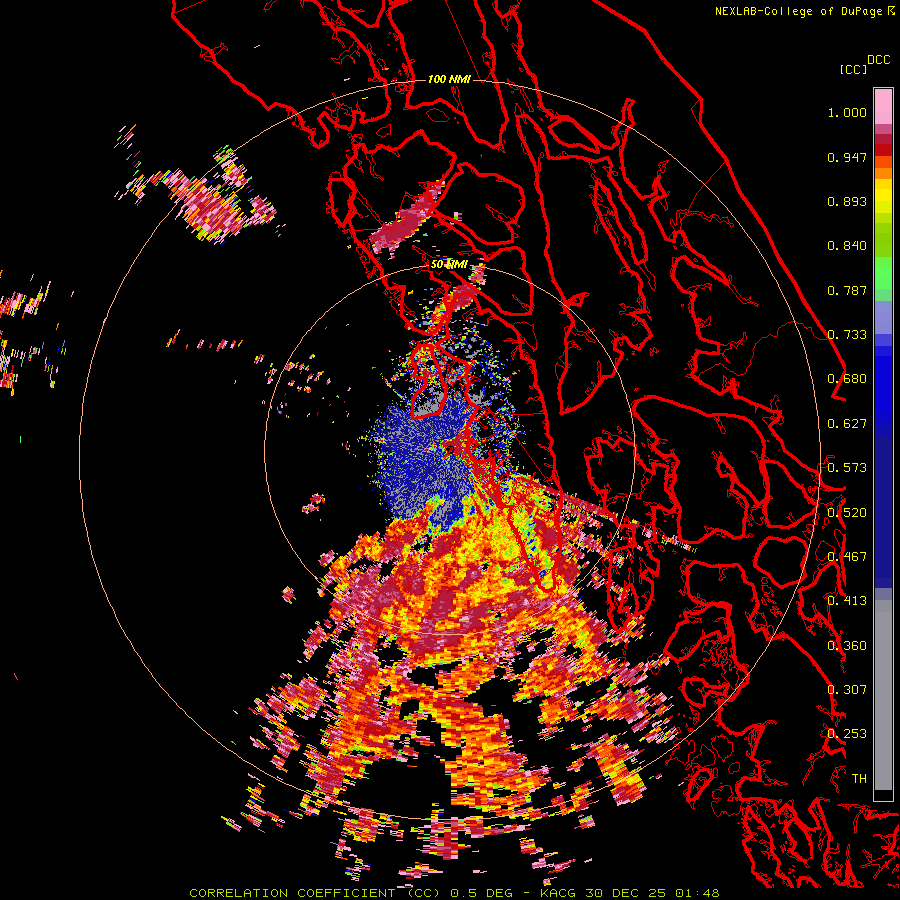Click the 1.000 value on color scale

click(x=847, y=112)
